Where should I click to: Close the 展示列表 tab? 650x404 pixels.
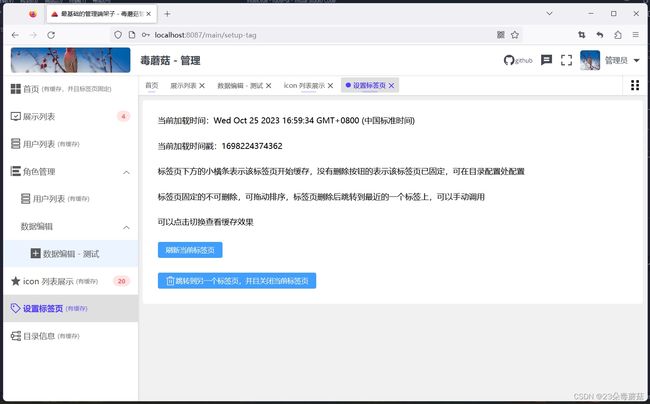pos(202,85)
